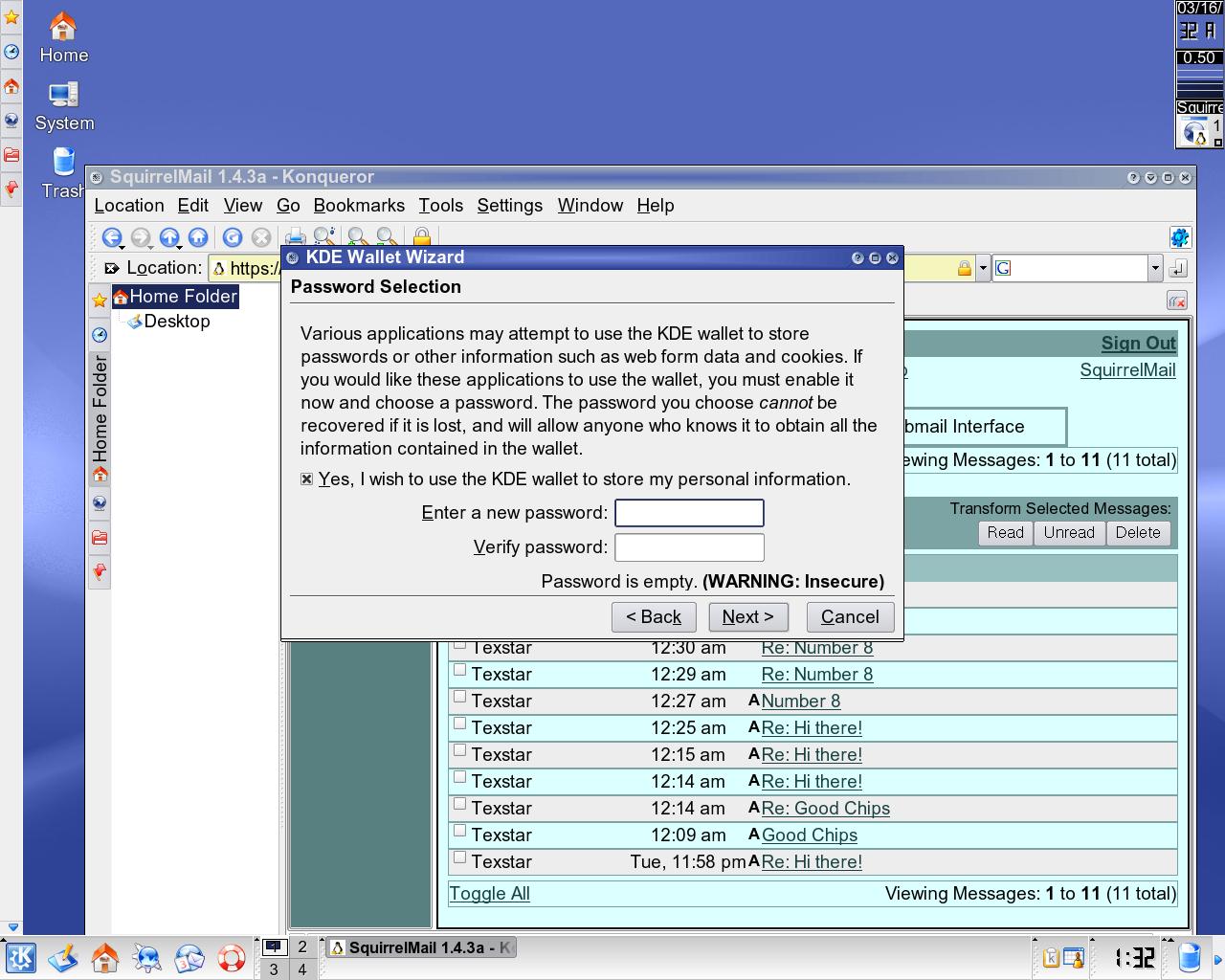Switch to virtual desktop 4 in the pager
The width and height of the screenshot is (1225, 980).
[302, 969]
